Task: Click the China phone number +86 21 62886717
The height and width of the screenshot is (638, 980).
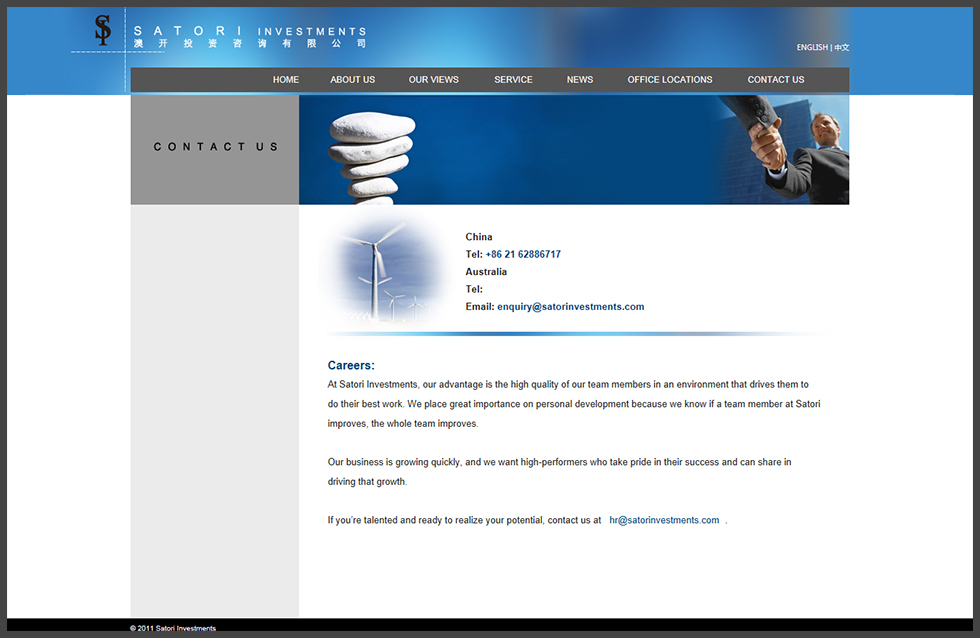Action: coord(523,255)
